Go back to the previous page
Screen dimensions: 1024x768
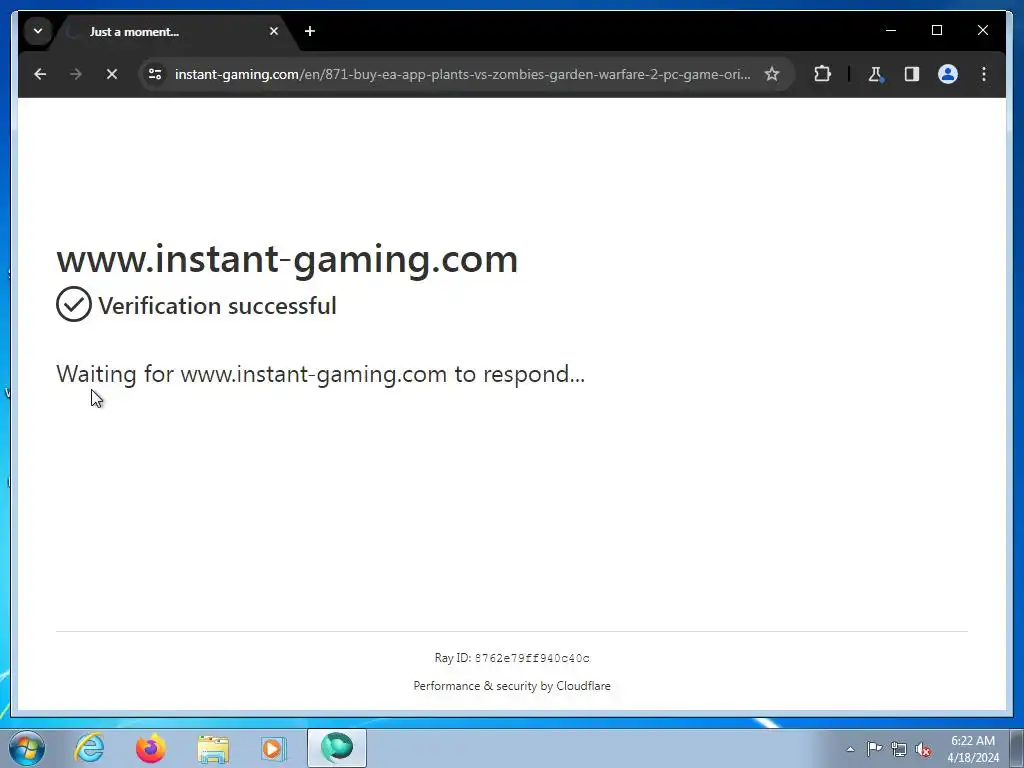click(40, 74)
